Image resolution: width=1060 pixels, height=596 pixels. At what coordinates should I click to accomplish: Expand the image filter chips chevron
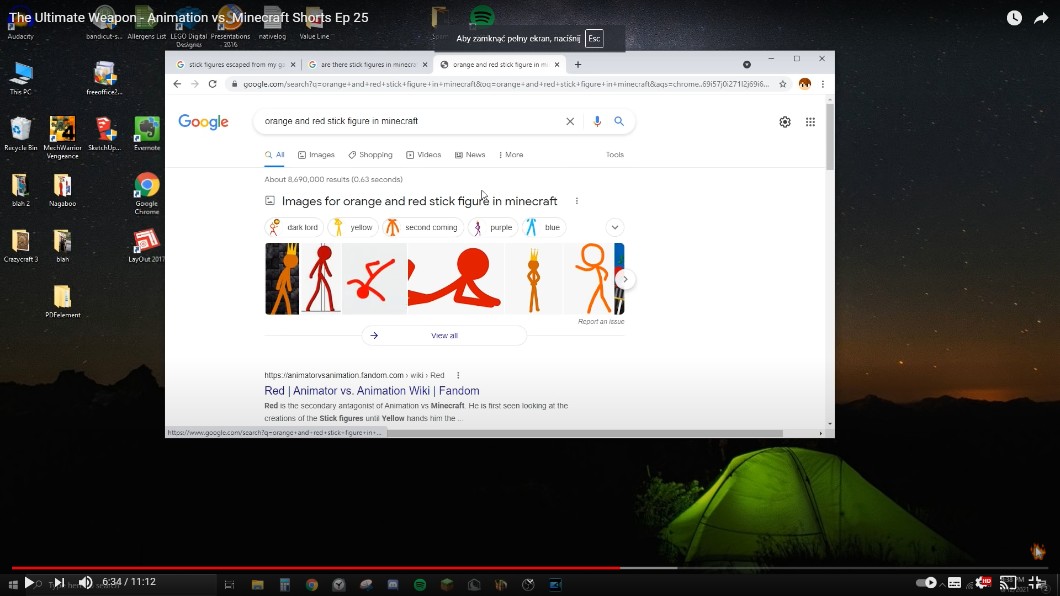click(615, 227)
